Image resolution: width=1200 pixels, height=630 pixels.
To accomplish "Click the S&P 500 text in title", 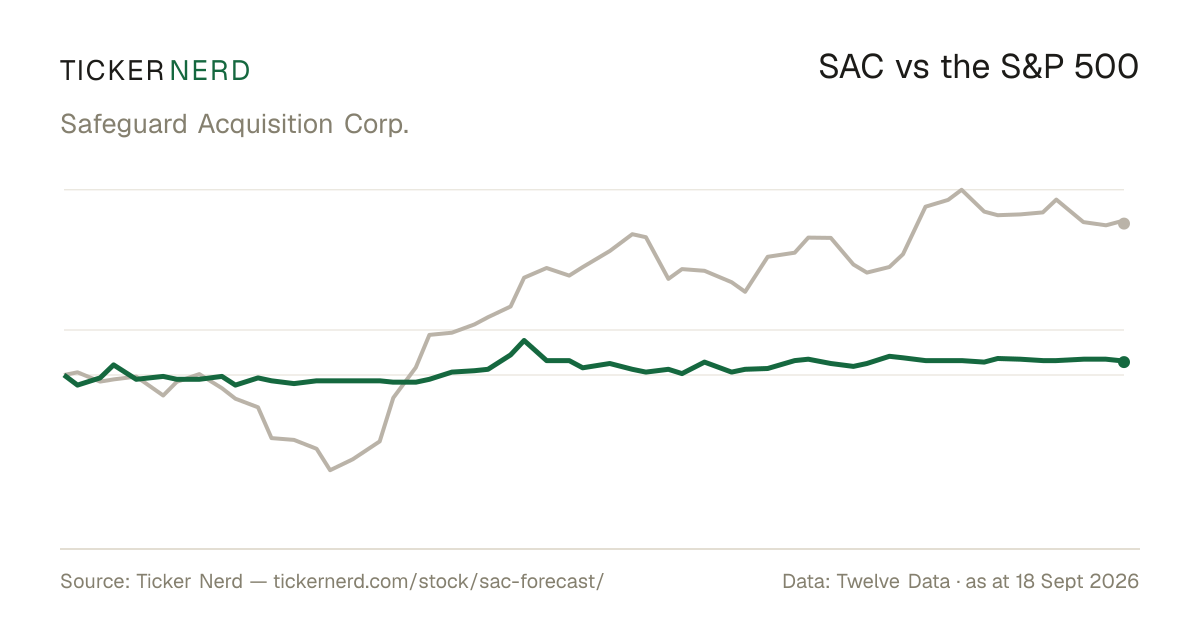I will pyautogui.click(x=1070, y=68).
